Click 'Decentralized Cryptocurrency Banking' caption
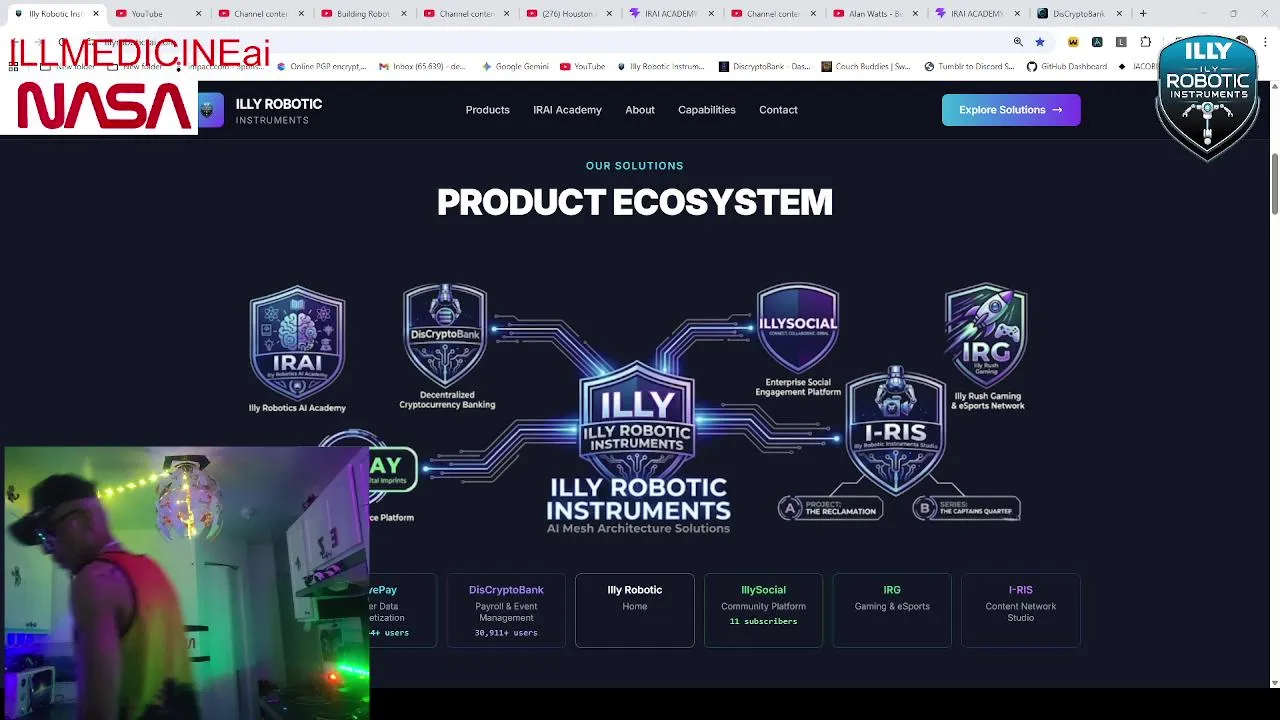Screen dimensions: 1280x720 coord(447,399)
